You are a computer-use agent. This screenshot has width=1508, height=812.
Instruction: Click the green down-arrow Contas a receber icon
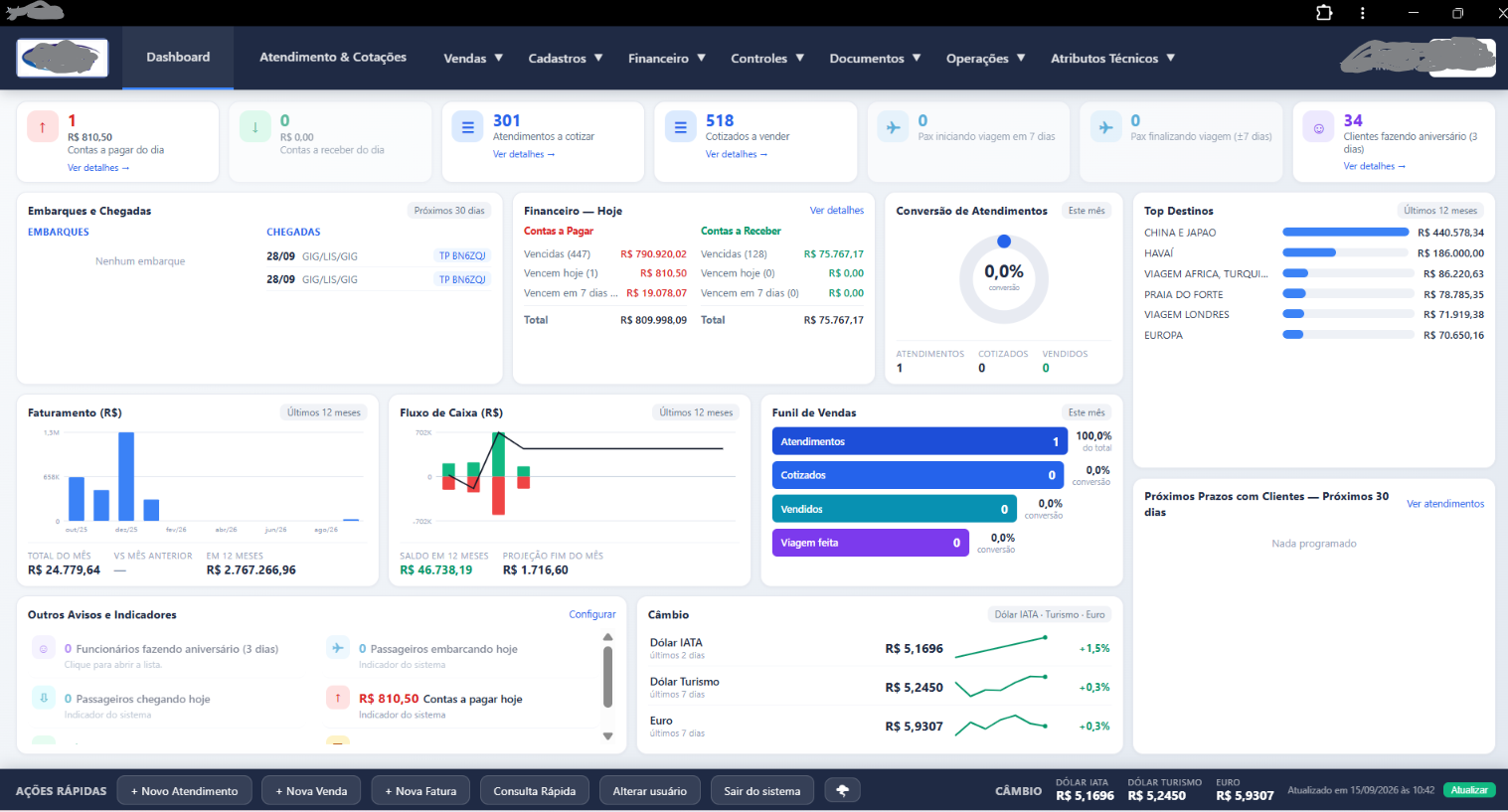point(255,126)
